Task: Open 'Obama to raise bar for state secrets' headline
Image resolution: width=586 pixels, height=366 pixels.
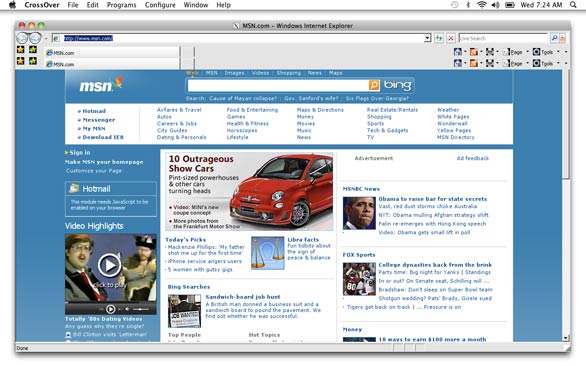Action: pos(432,199)
